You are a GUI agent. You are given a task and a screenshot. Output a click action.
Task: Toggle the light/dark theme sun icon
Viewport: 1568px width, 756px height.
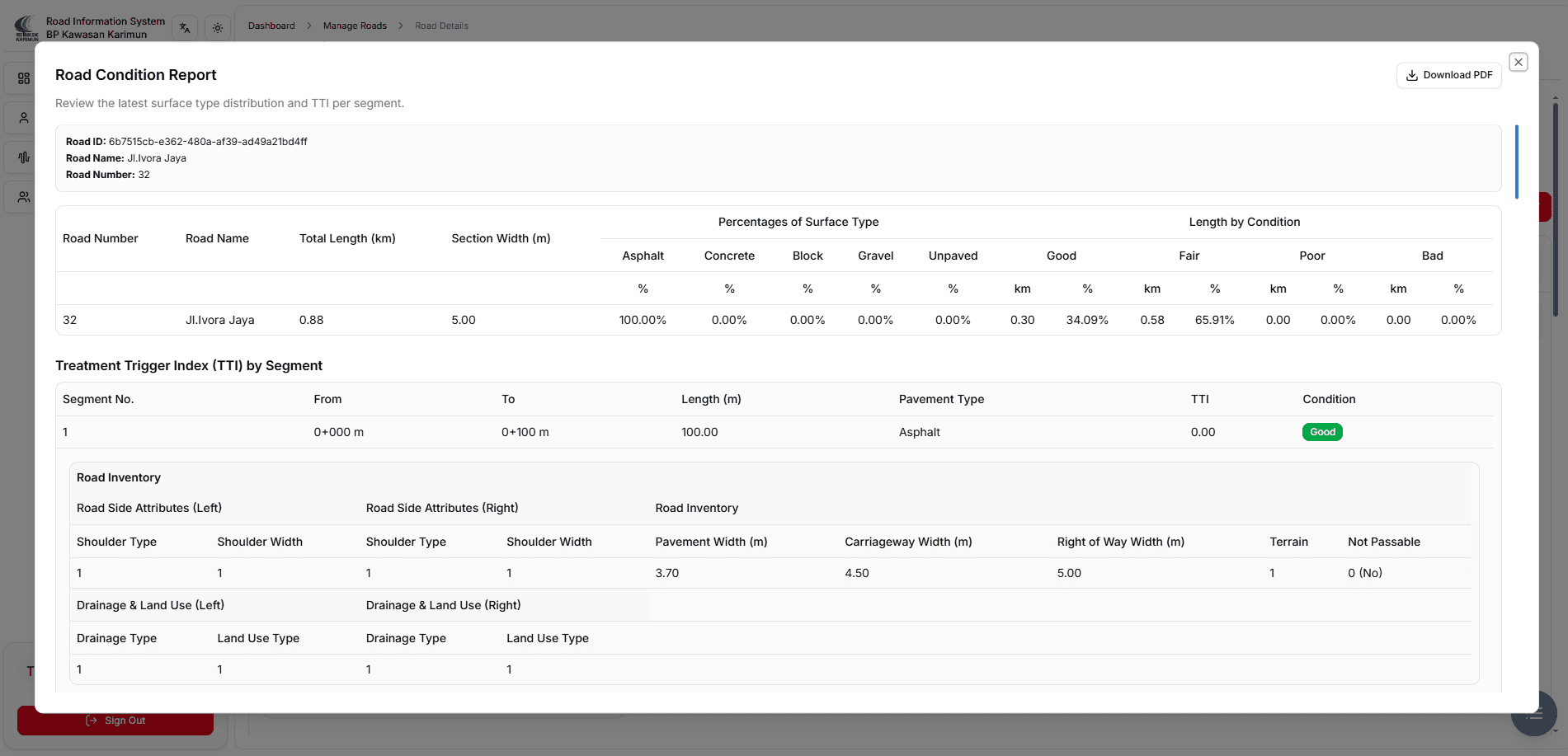[x=218, y=28]
